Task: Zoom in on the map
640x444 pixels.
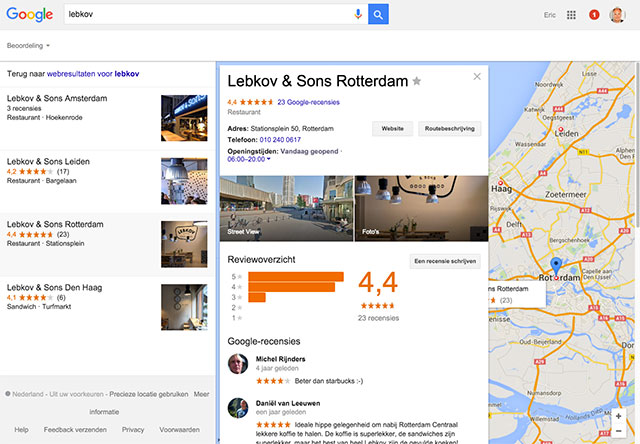Action: coord(618,416)
